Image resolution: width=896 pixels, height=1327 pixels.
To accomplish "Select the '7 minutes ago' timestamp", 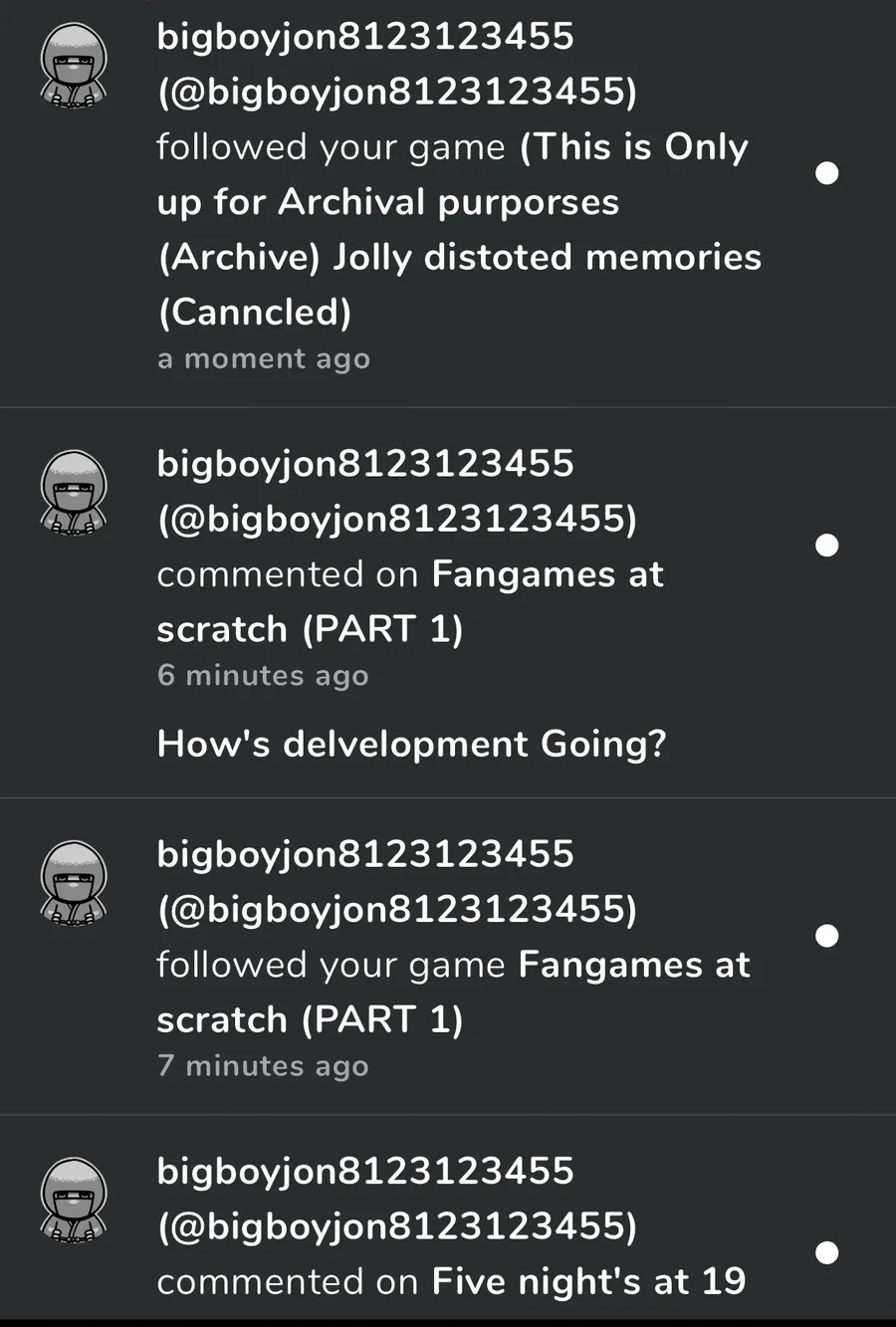I will coord(263,1065).
